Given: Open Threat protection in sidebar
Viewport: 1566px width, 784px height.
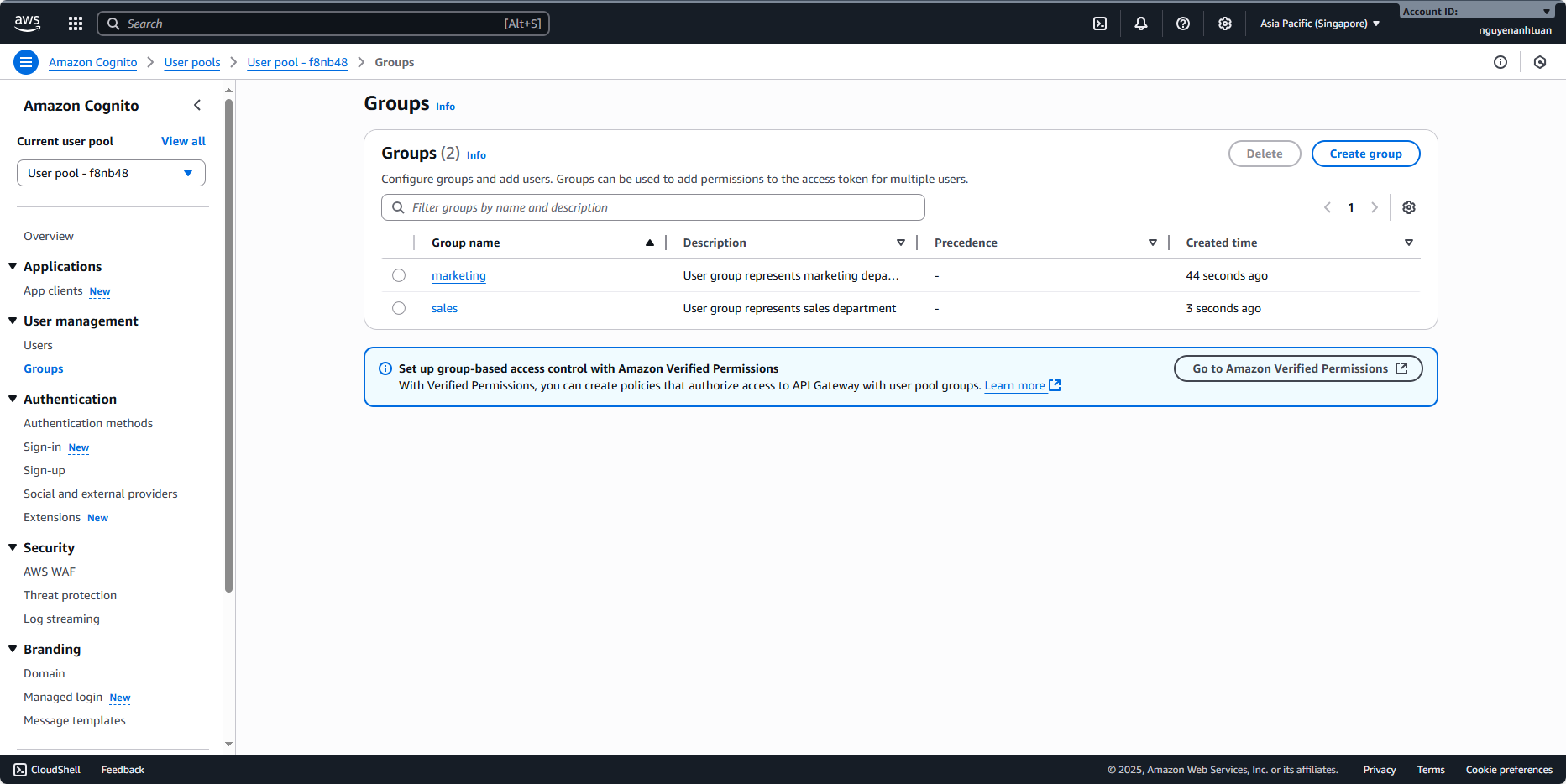Looking at the screenshot, I should (x=70, y=595).
